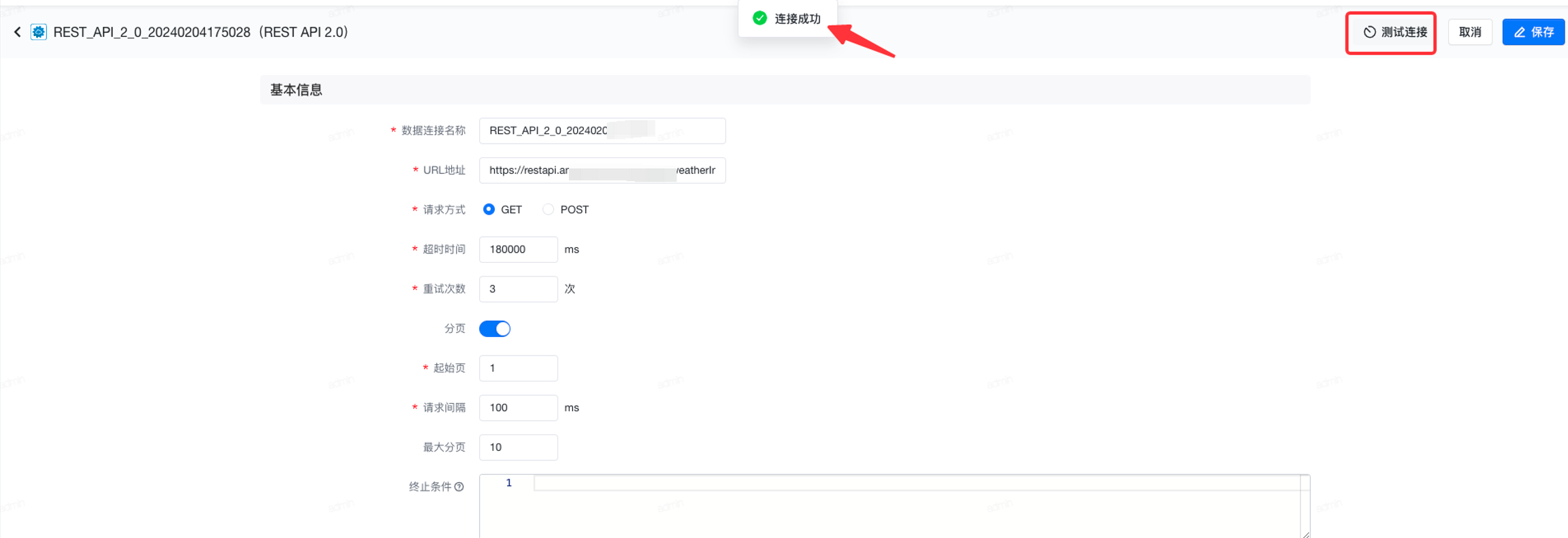Select POST request method

point(548,210)
